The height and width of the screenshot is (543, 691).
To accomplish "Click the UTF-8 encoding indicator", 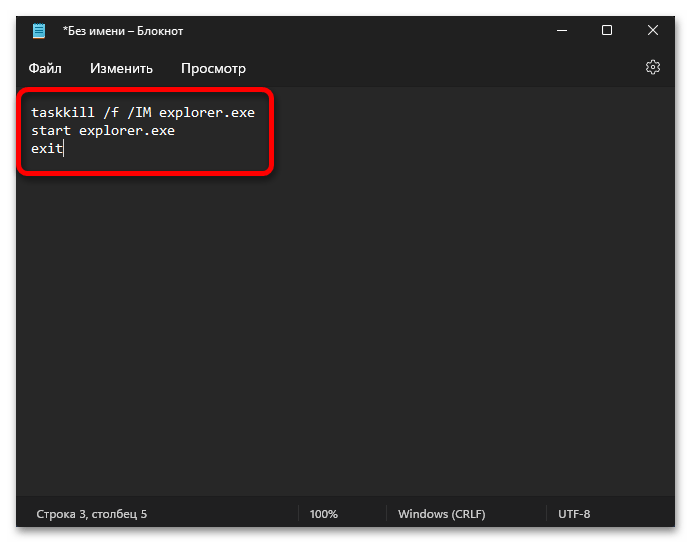I will click(574, 514).
